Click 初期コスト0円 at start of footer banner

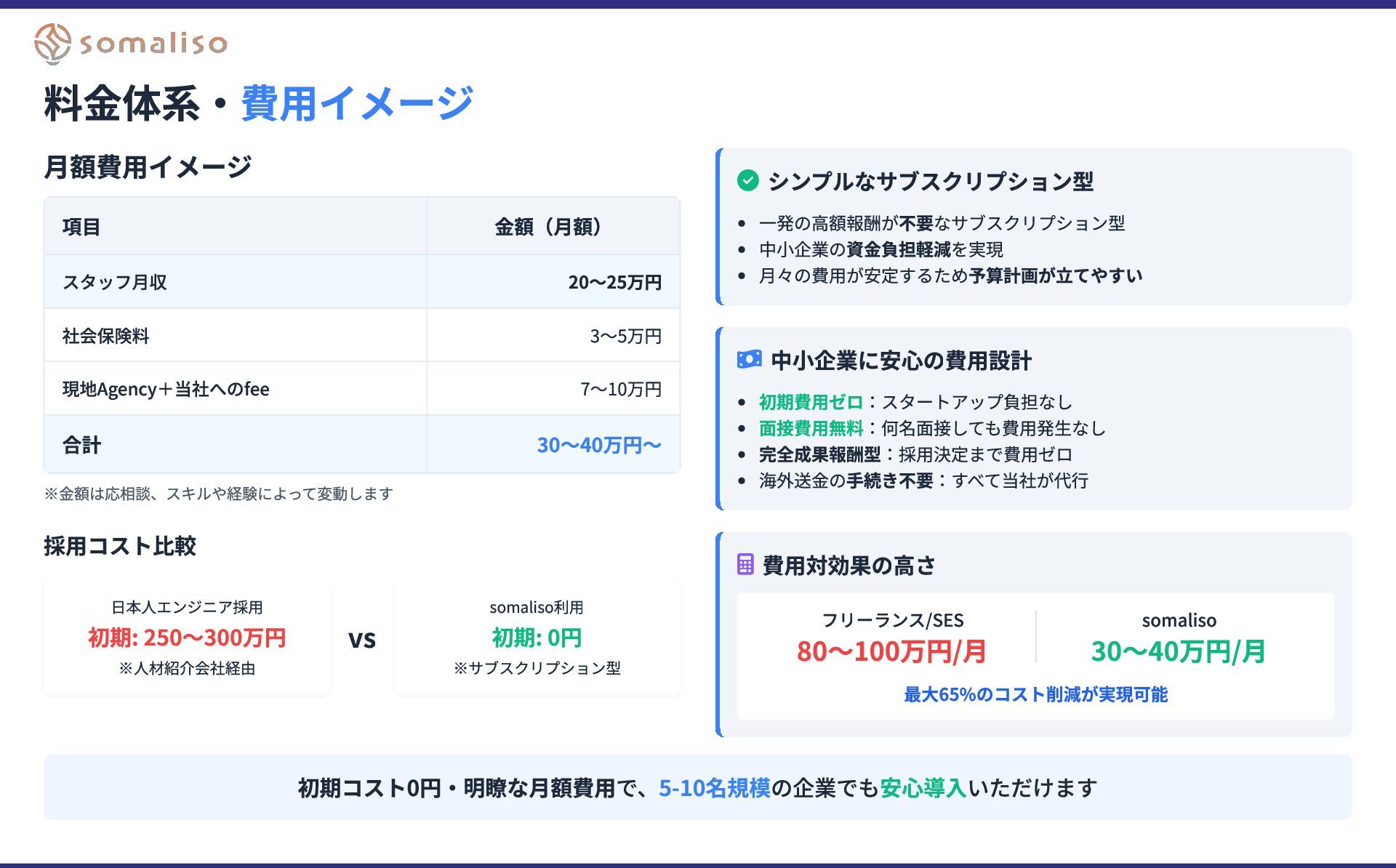point(369,788)
